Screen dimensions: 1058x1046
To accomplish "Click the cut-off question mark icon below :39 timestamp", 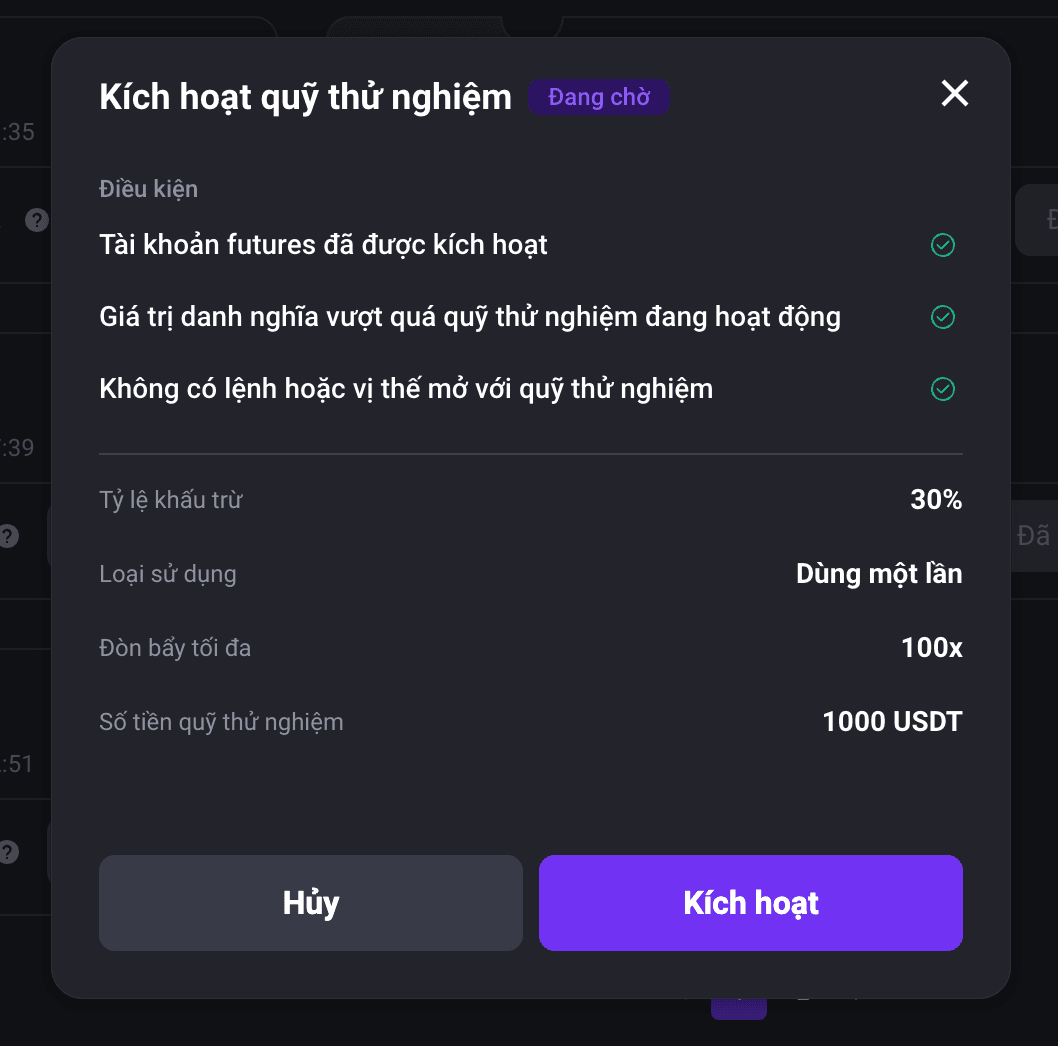I will coord(8,536).
